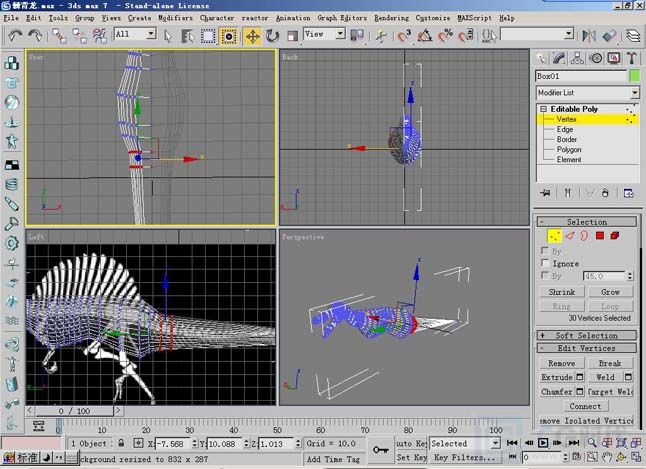Click the Break button in Edit Vertices
Screen dimensions: 646x469
pyautogui.click(x=610, y=363)
